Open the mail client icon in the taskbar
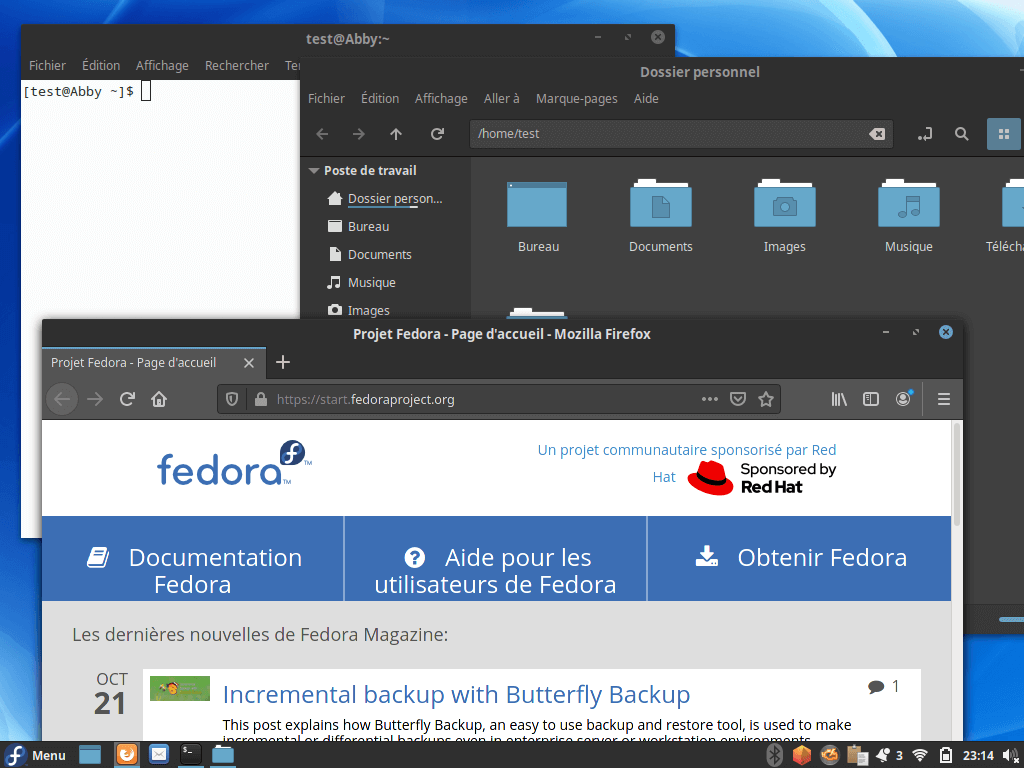Image resolution: width=1024 pixels, height=768 pixels. 159,755
